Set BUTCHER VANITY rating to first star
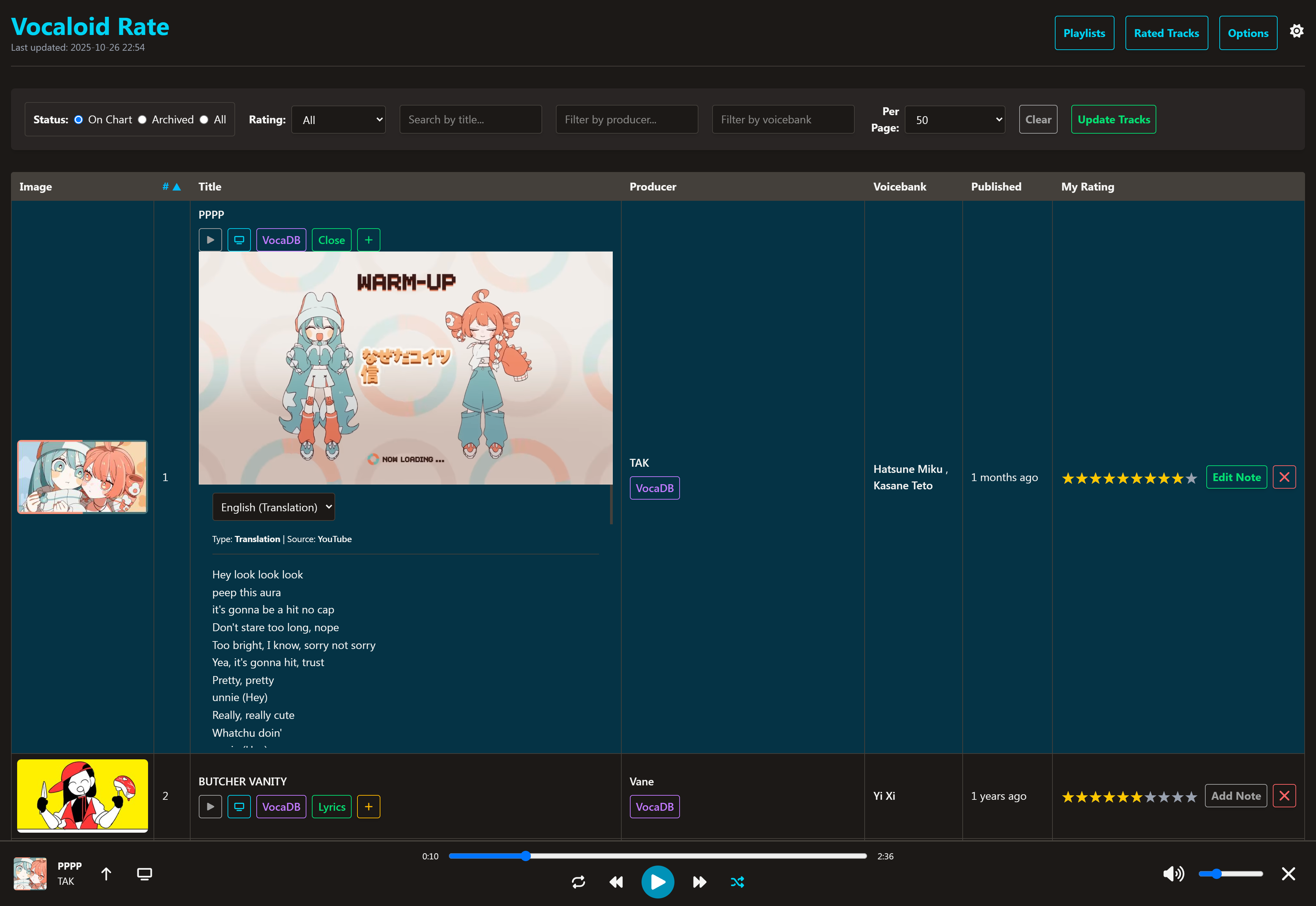This screenshot has width=1316, height=906. pos(1068,797)
